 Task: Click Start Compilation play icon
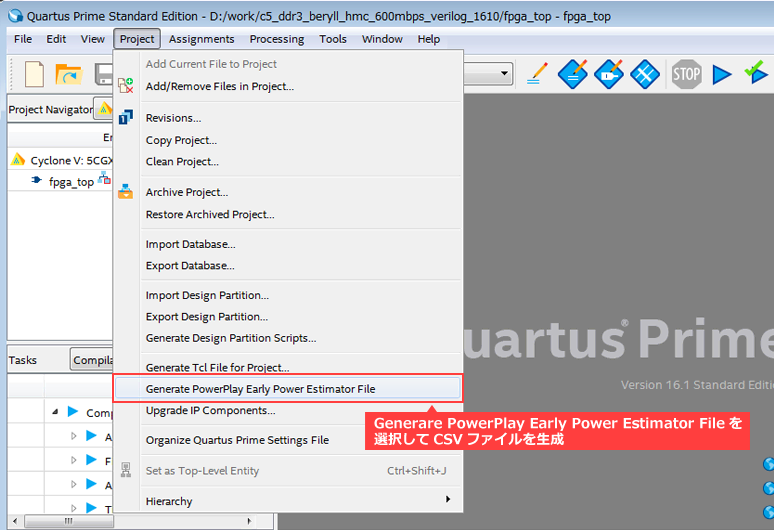(722, 75)
